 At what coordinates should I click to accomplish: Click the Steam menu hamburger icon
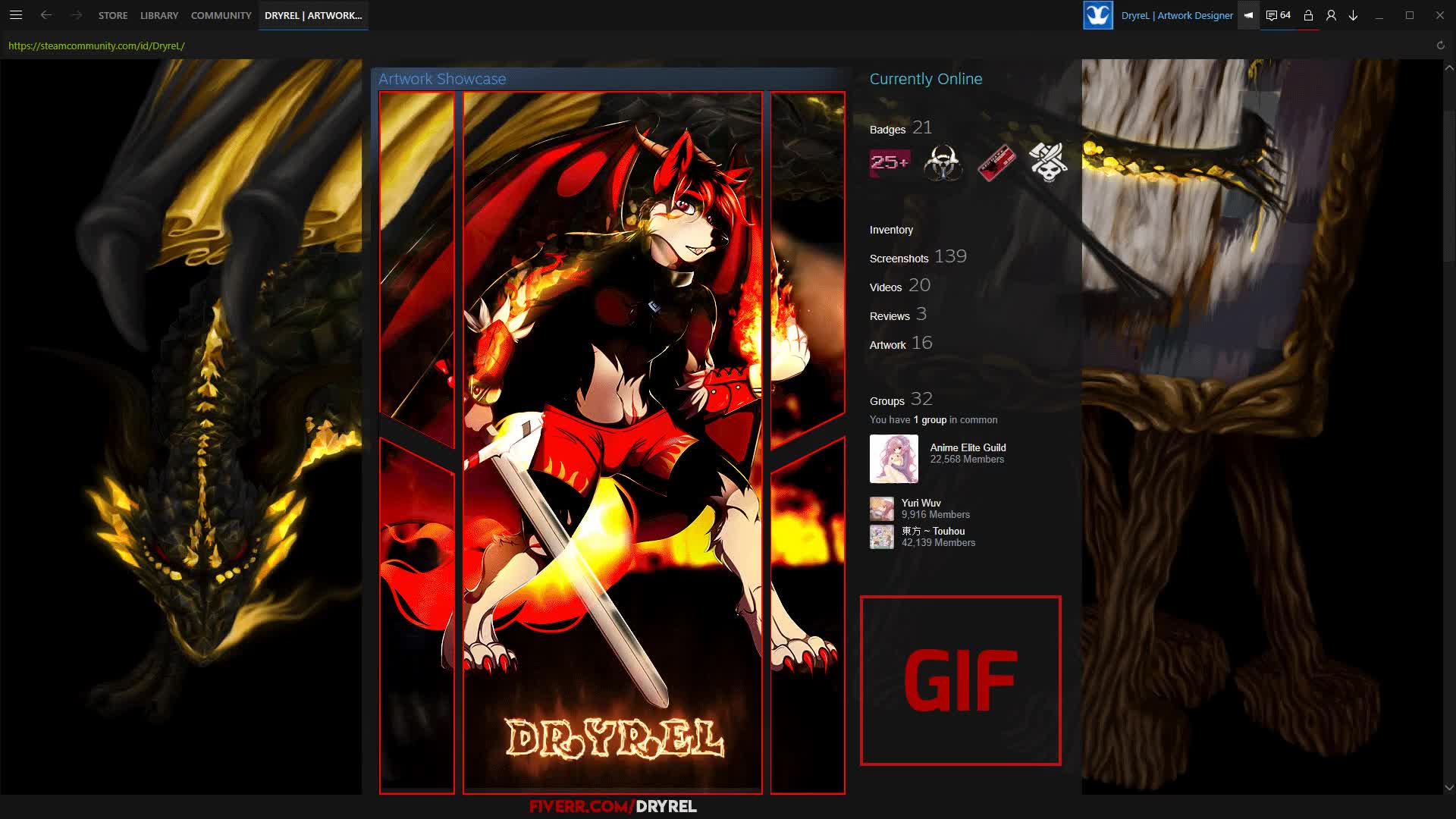(15, 15)
